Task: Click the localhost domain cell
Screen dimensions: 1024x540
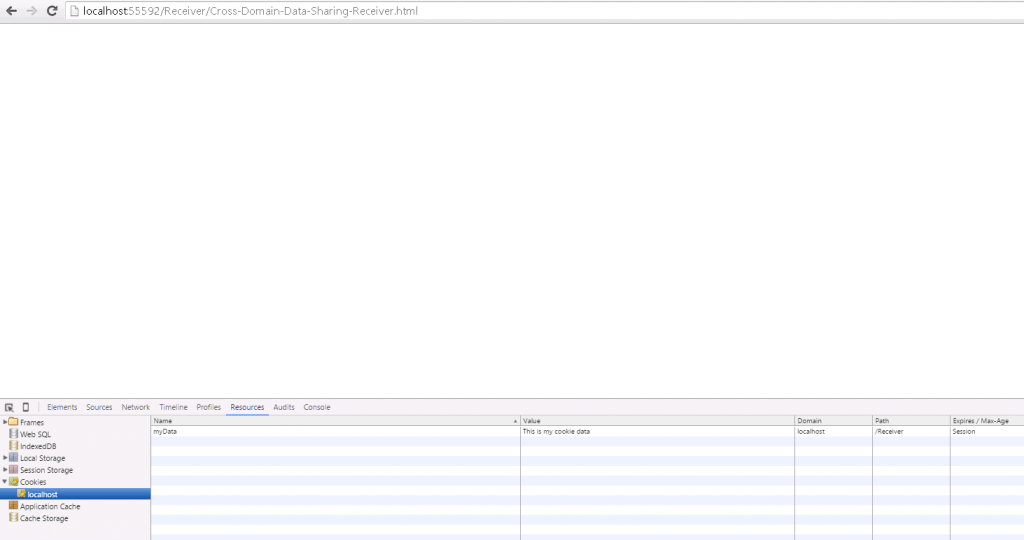Action: (834, 432)
